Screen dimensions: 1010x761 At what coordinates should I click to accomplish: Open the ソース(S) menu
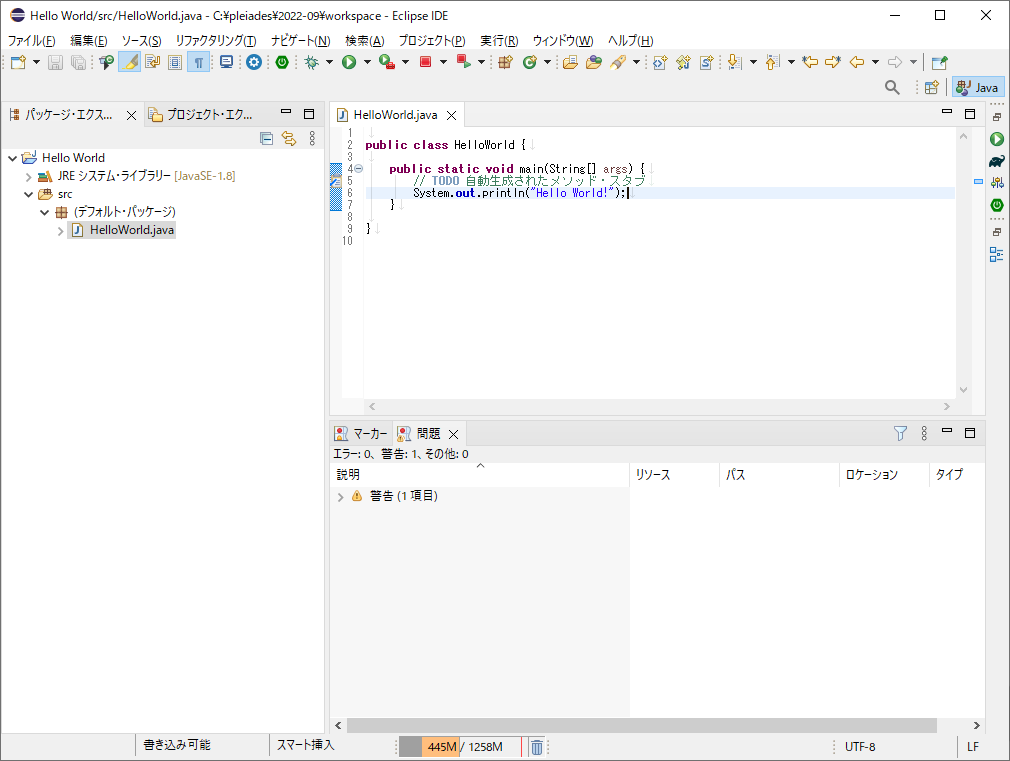coord(142,41)
